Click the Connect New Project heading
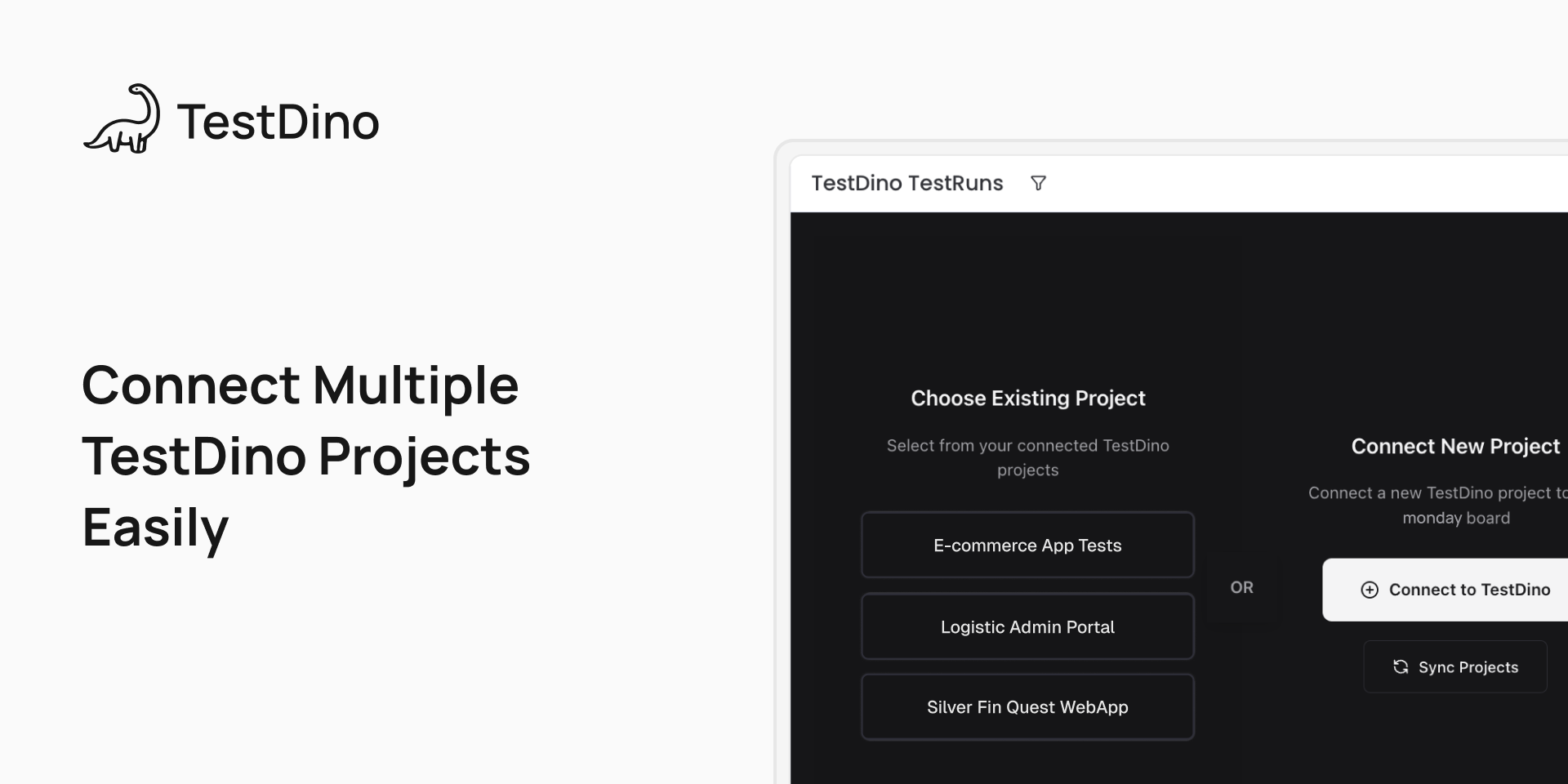The height and width of the screenshot is (784, 1568). [1455, 447]
